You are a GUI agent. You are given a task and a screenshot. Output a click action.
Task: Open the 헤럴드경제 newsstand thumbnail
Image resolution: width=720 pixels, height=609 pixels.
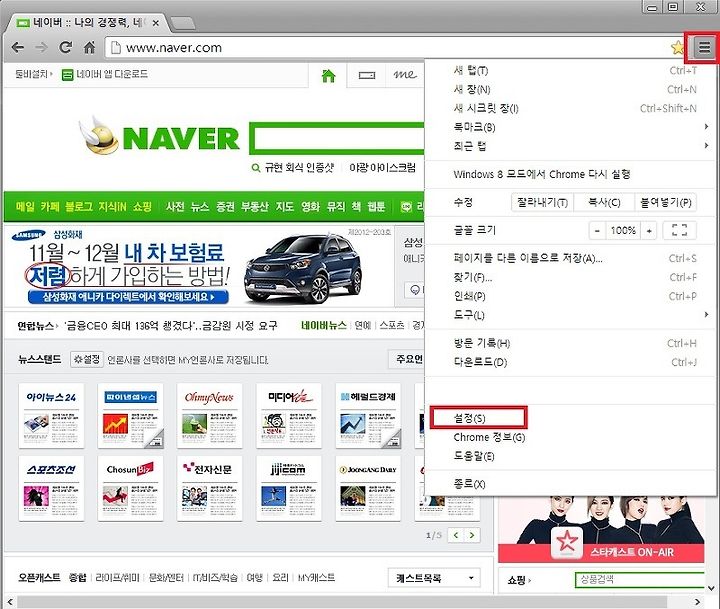(368, 416)
